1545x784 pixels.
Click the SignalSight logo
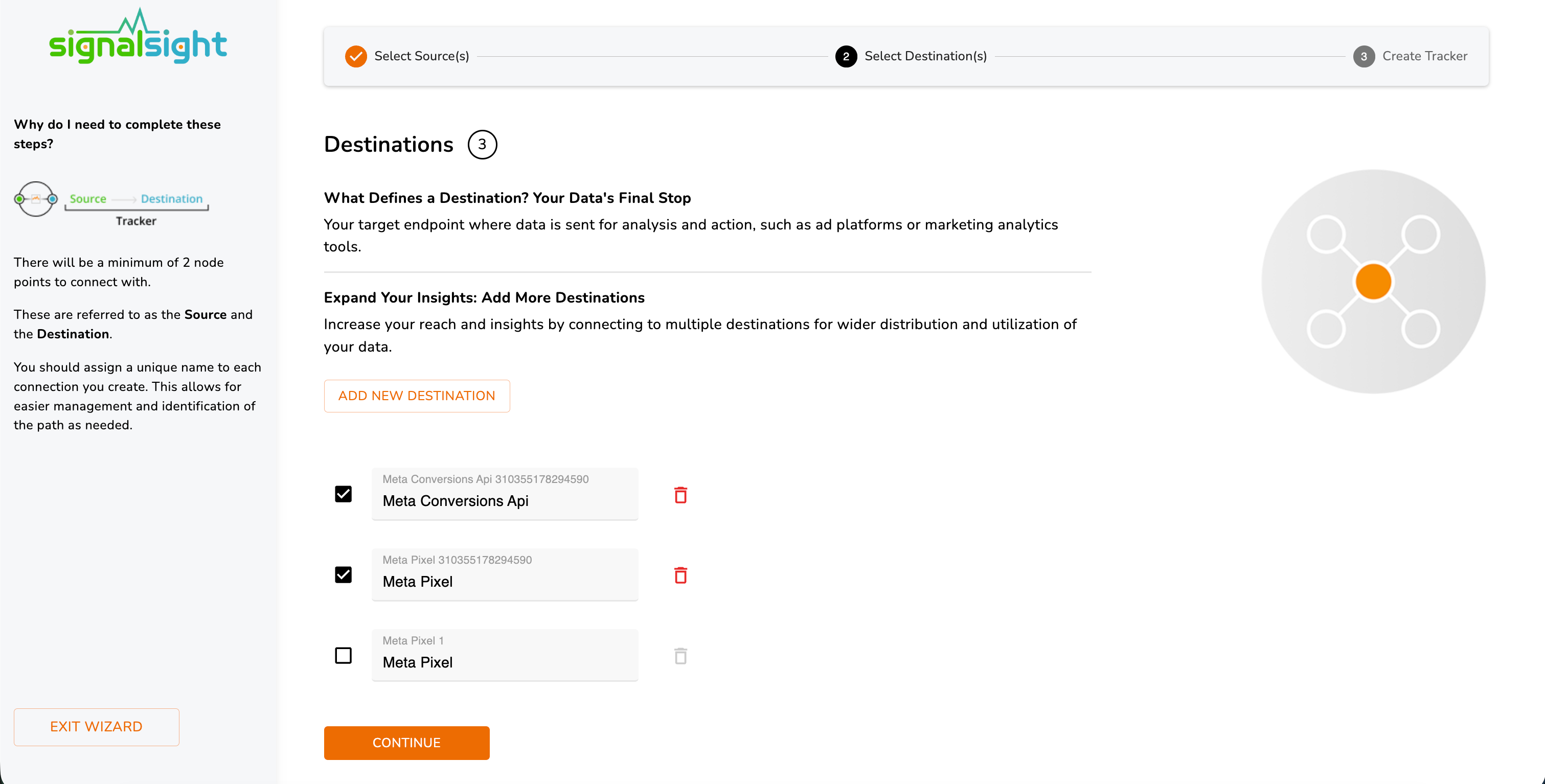(138, 36)
